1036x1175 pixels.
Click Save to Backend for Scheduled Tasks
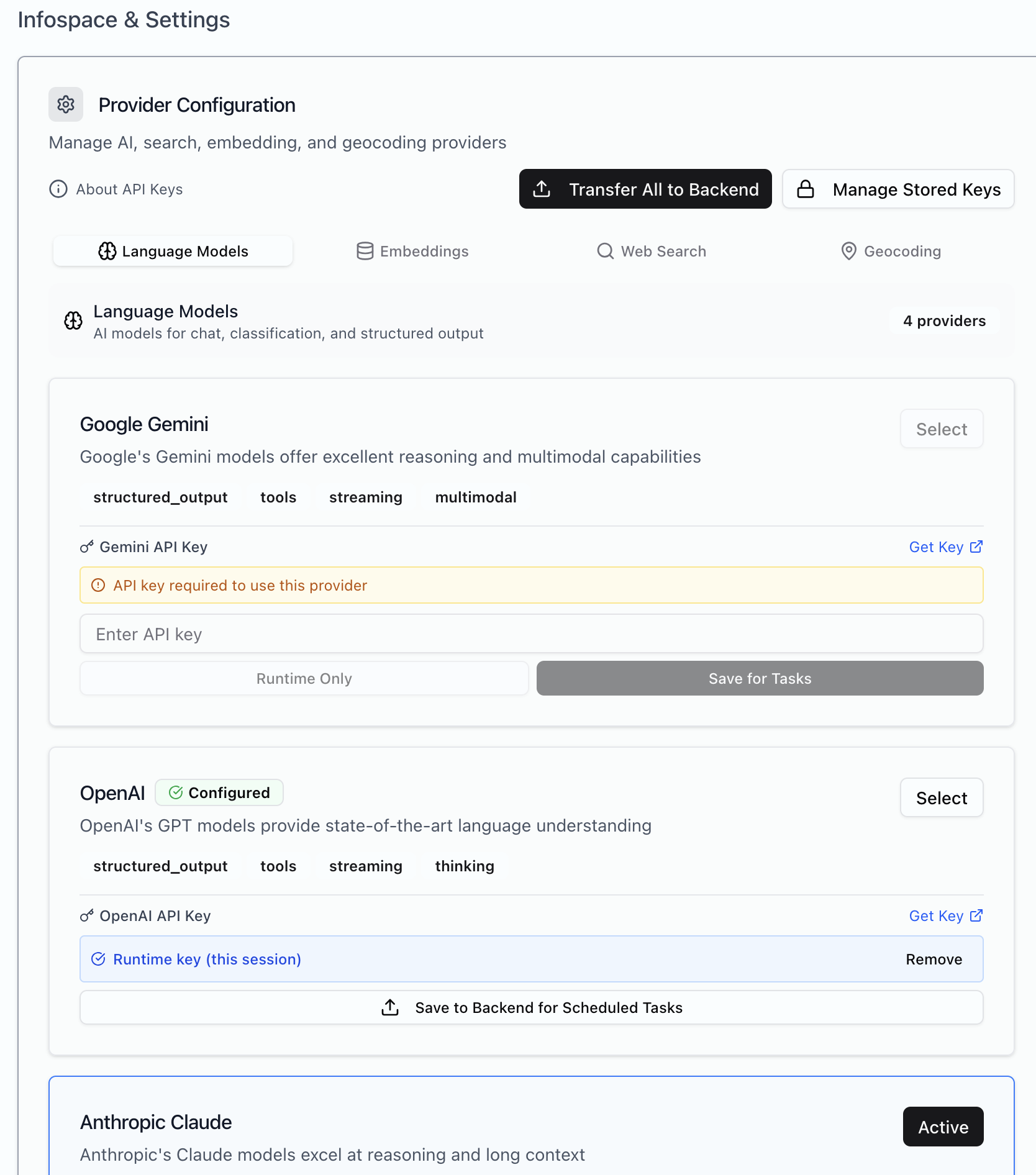tap(531, 1007)
